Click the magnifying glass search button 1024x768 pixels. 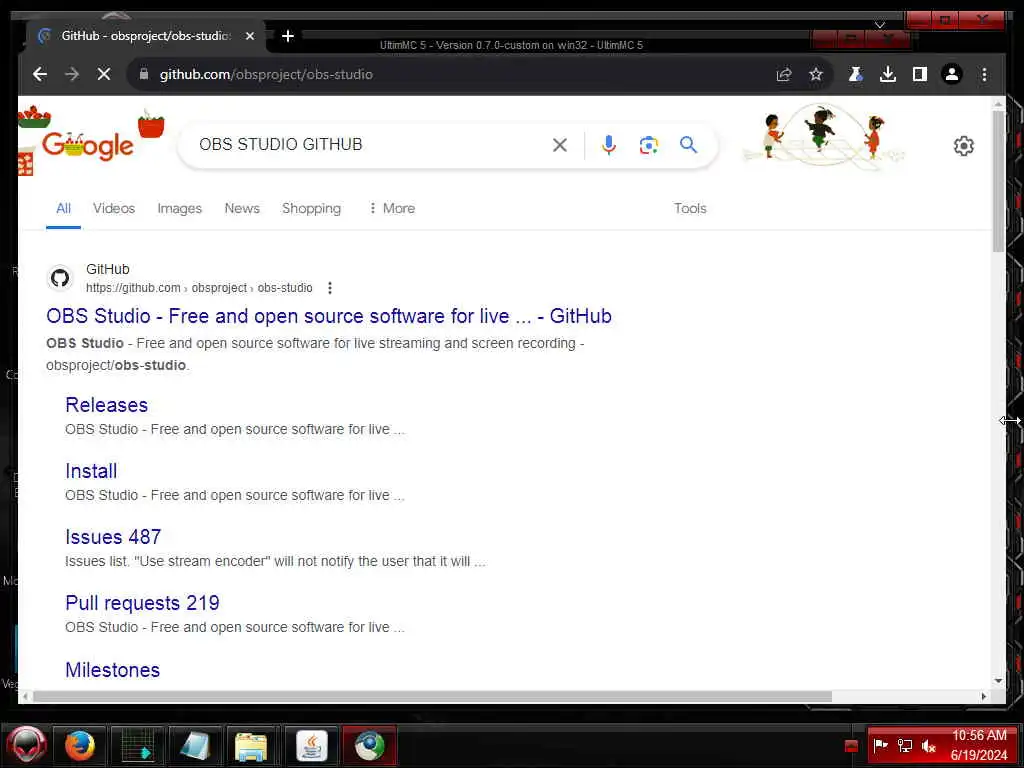pyautogui.click(x=688, y=144)
